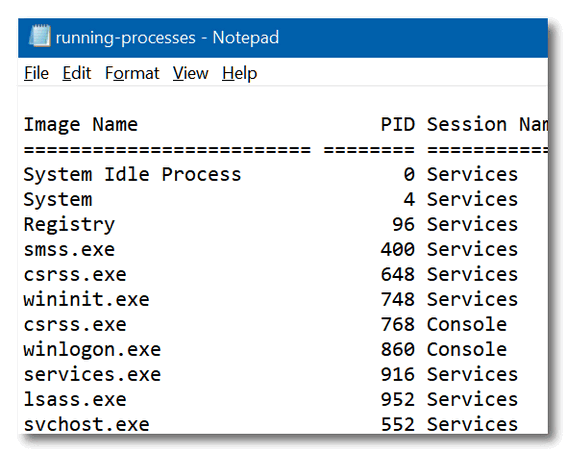567x453 pixels.
Task: Open the Help menu
Action: point(239,73)
